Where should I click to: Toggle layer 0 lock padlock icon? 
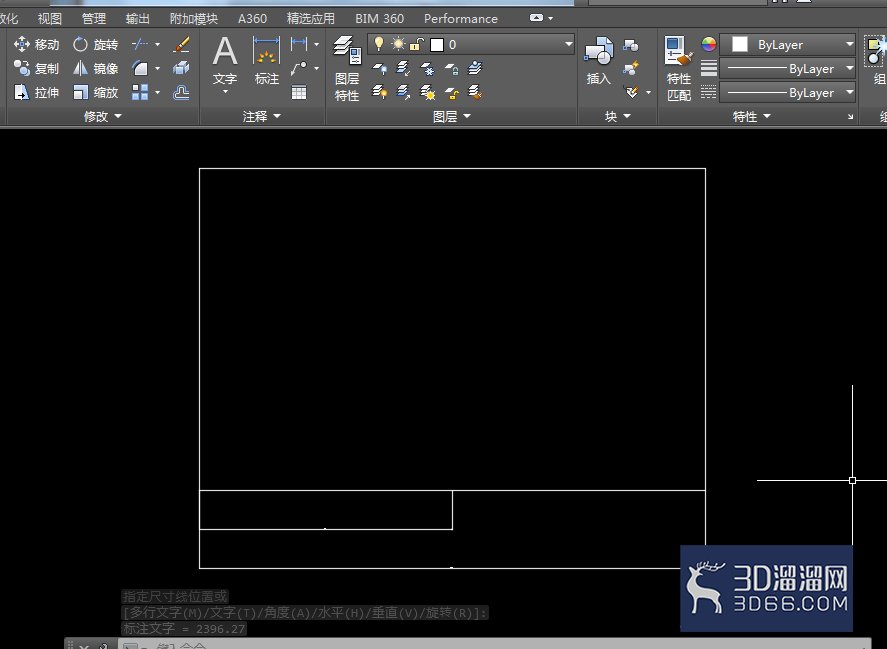point(417,44)
